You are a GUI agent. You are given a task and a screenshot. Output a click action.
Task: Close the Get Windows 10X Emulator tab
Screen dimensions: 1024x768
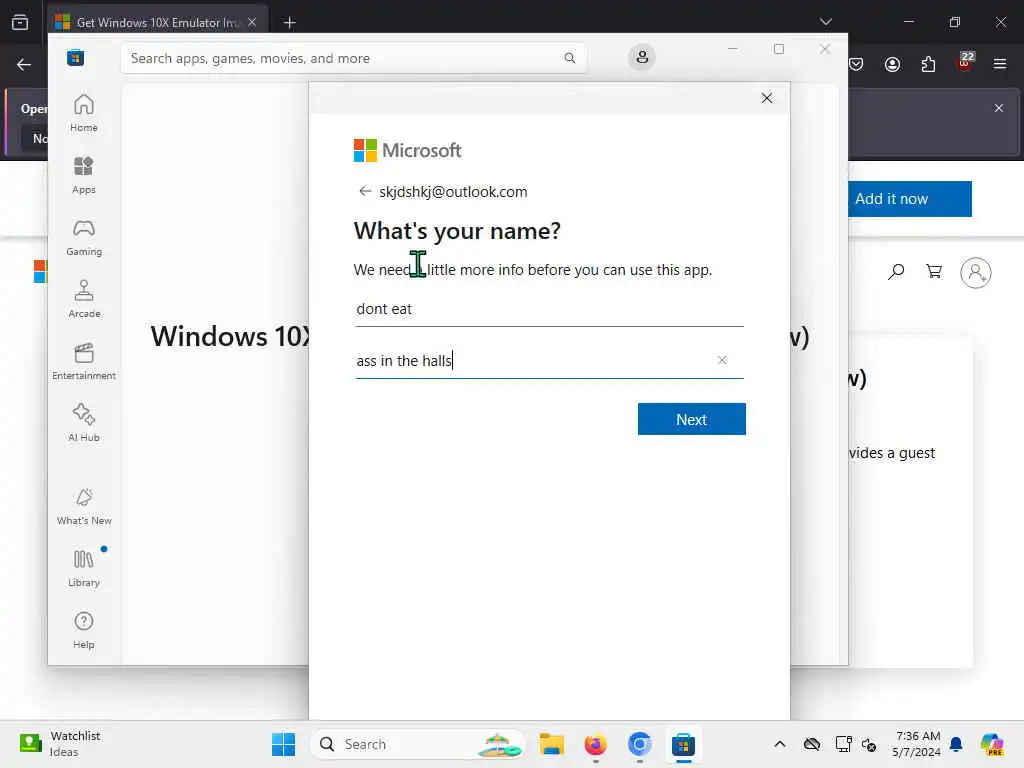252,22
